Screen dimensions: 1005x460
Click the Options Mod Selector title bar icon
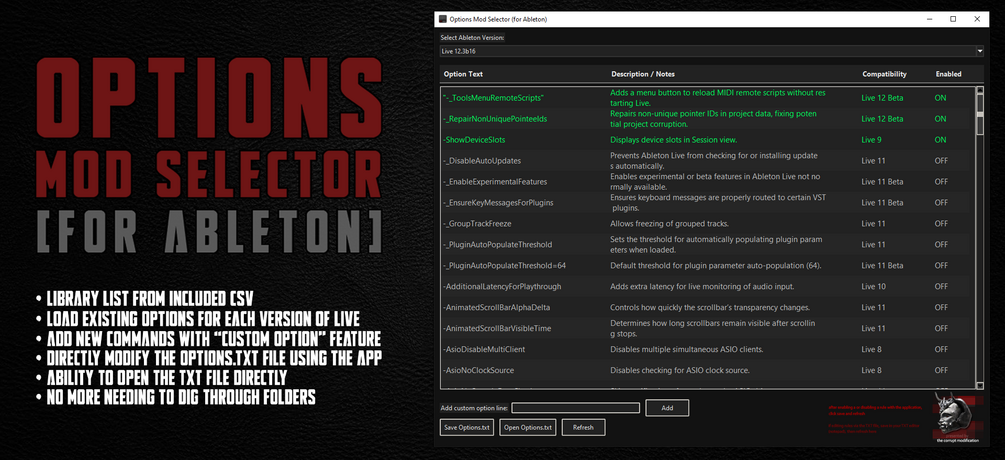pos(442,20)
